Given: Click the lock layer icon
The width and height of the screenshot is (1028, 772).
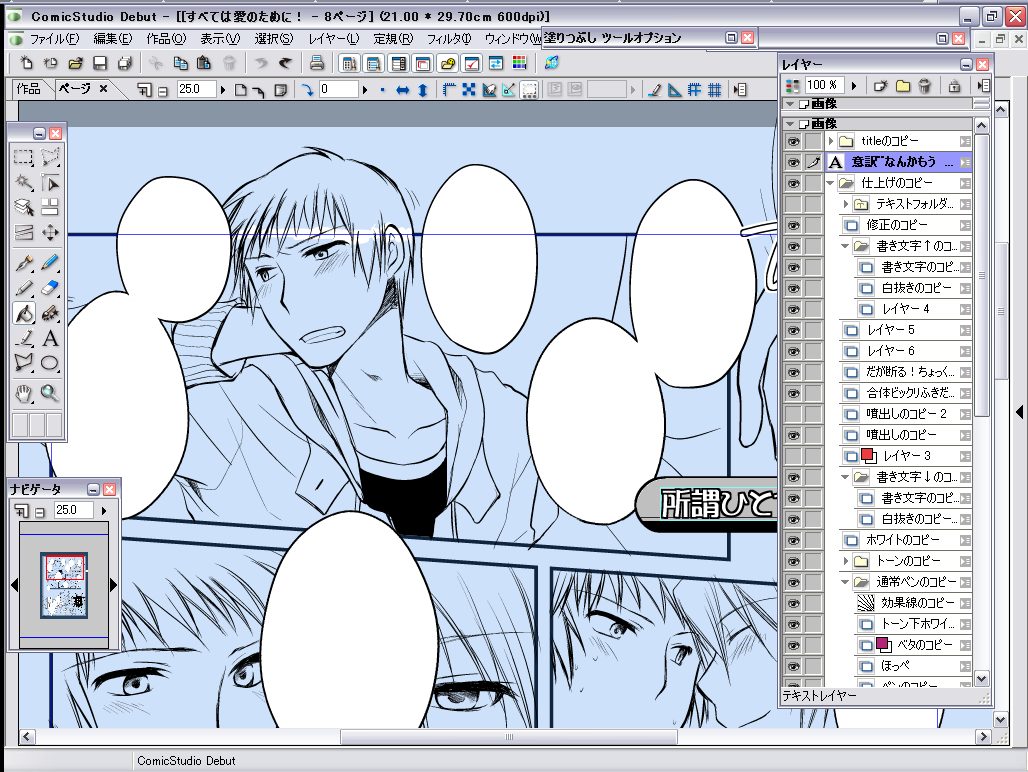Looking at the screenshot, I should pyautogui.click(x=955, y=85).
